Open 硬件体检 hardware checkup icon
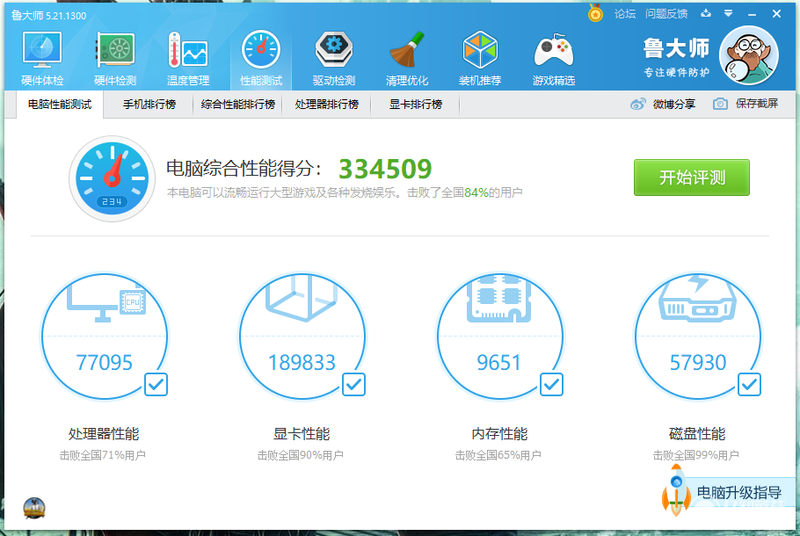 click(x=42, y=59)
